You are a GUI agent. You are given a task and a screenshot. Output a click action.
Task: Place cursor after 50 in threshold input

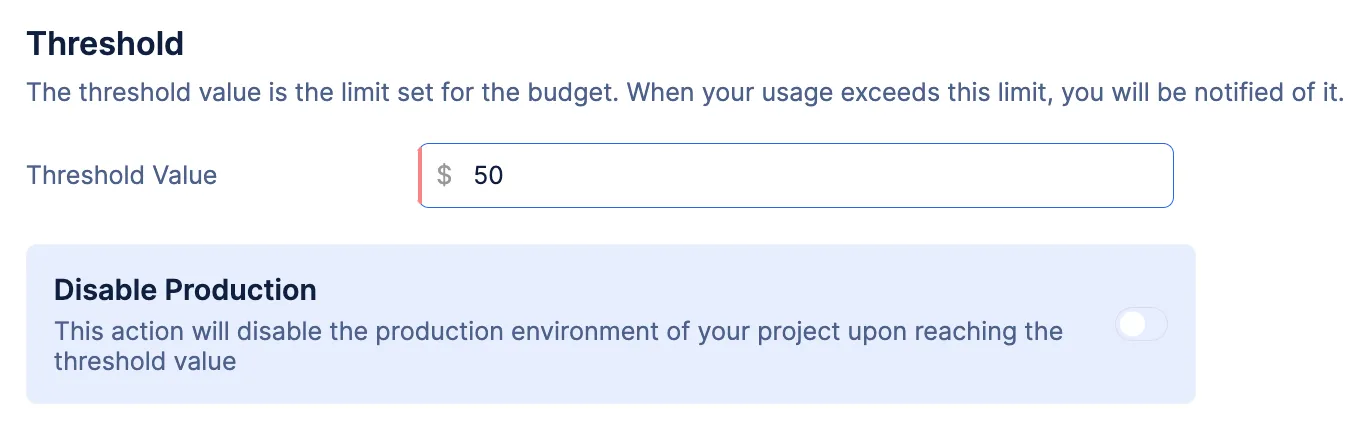(506, 176)
